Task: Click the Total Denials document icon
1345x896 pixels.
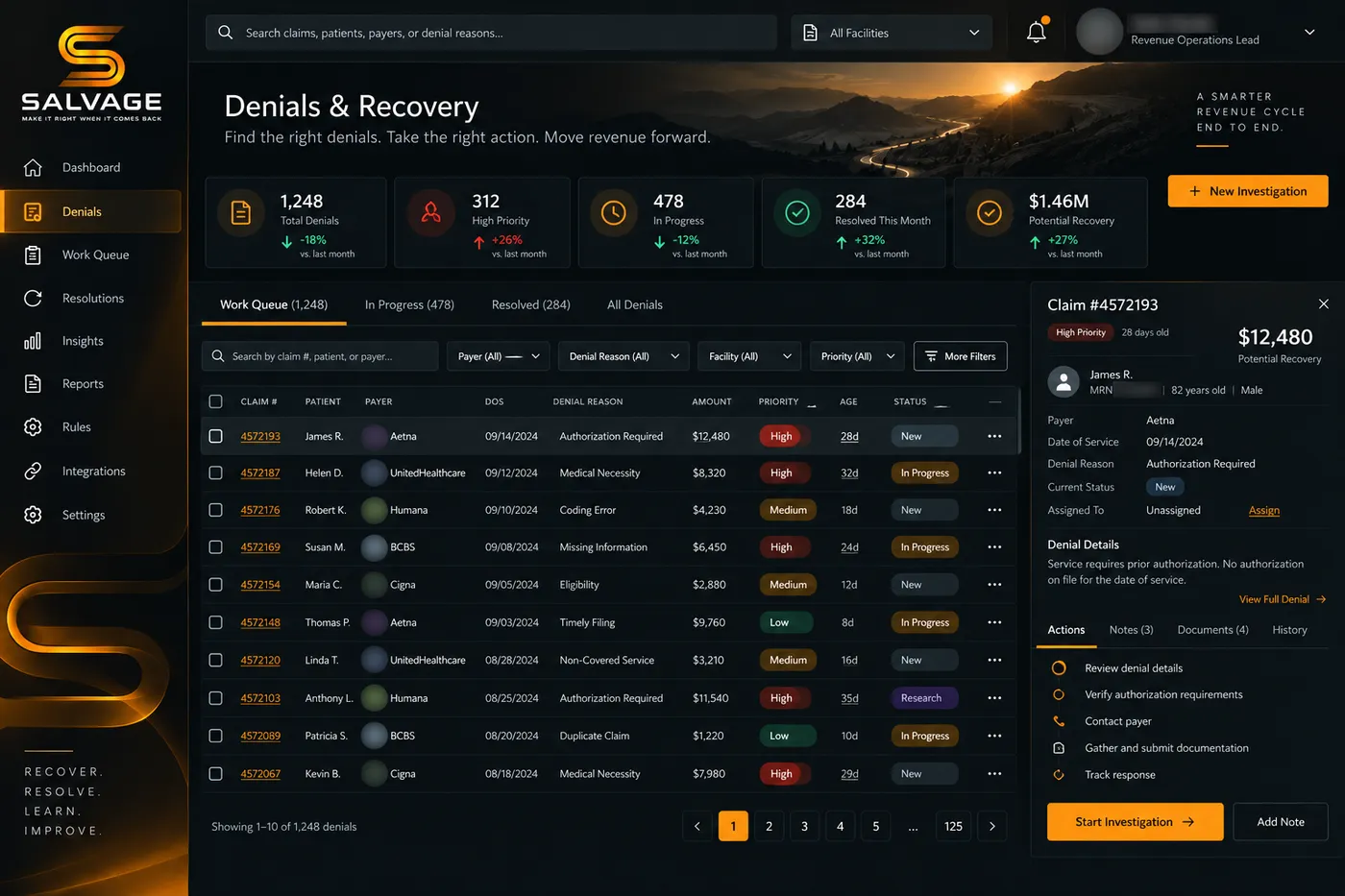Action: click(241, 212)
